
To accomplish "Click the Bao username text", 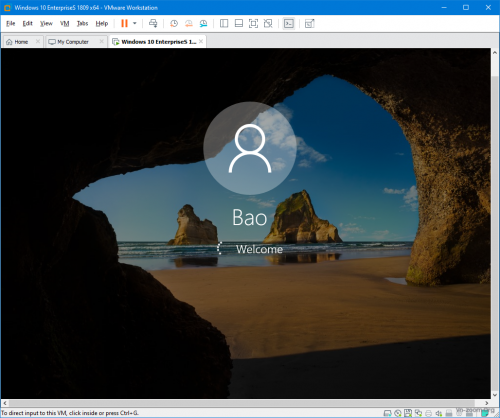I will pyautogui.click(x=250, y=218).
